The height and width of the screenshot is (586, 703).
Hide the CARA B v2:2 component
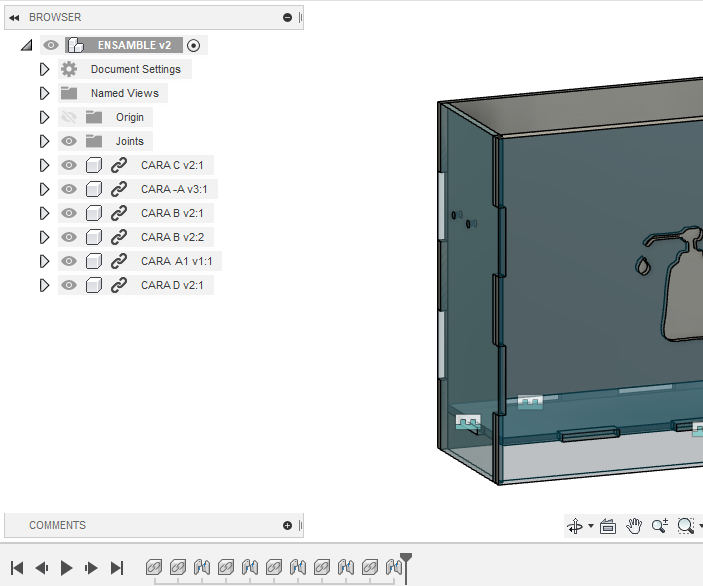point(69,237)
